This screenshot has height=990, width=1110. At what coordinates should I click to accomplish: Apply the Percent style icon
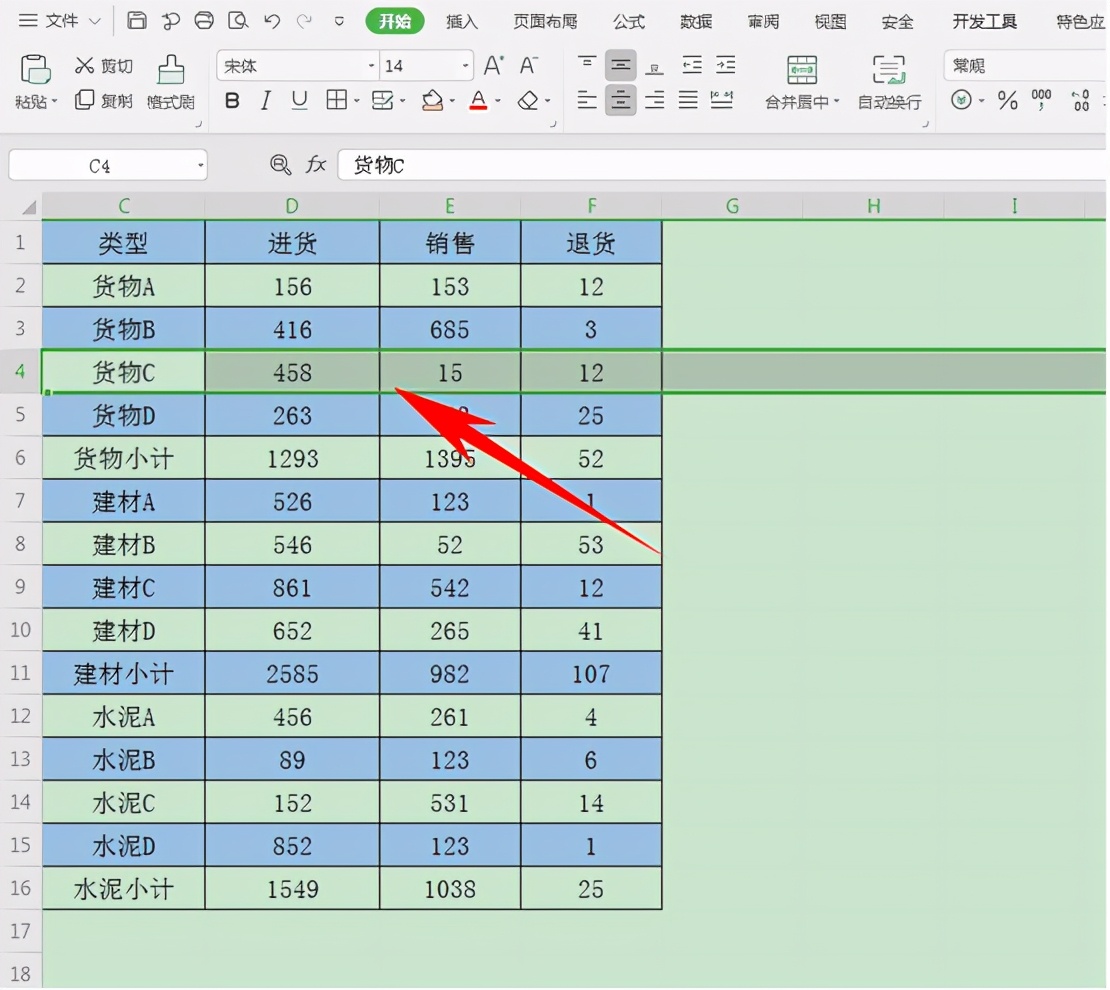[1007, 99]
